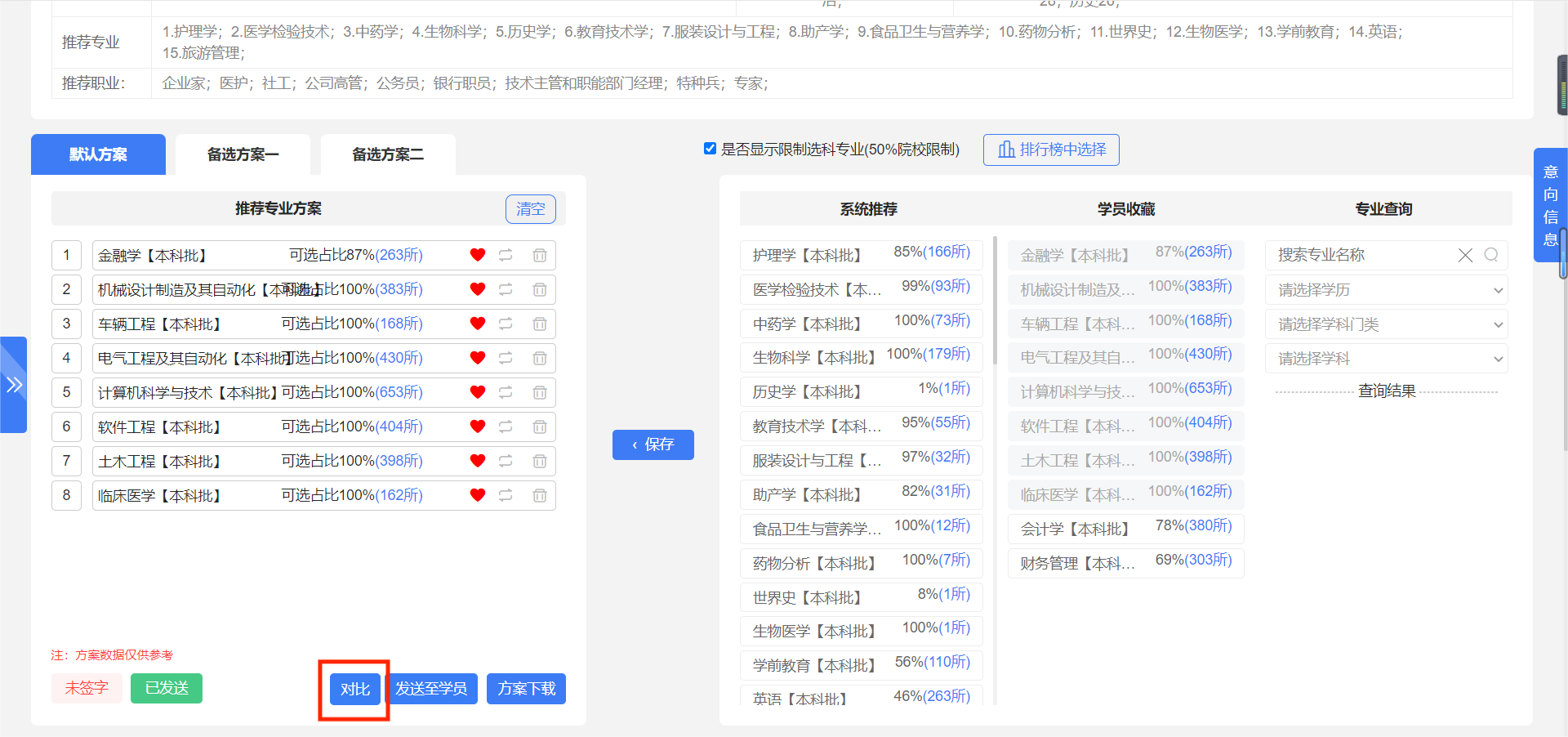Click the swap icon on the 电气工程及其自动化 row
The width and height of the screenshot is (1568, 737).
pos(506,358)
